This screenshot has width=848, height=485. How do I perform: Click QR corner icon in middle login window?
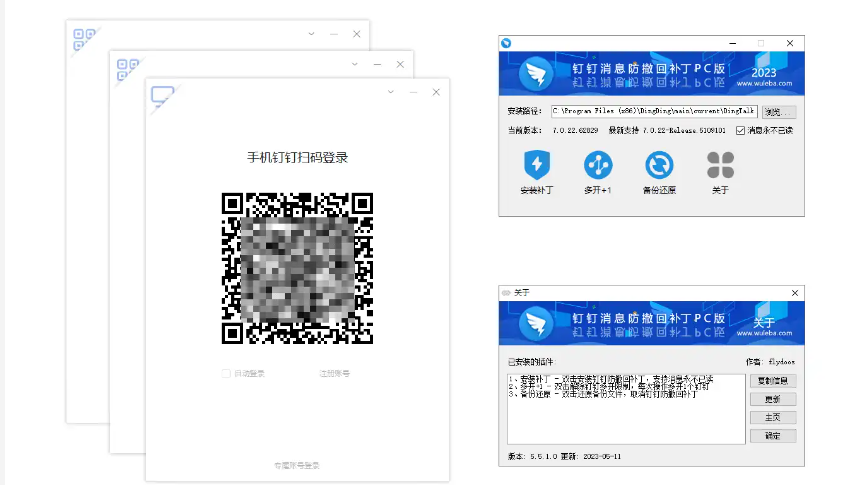pyautogui.click(x=127, y=68)
